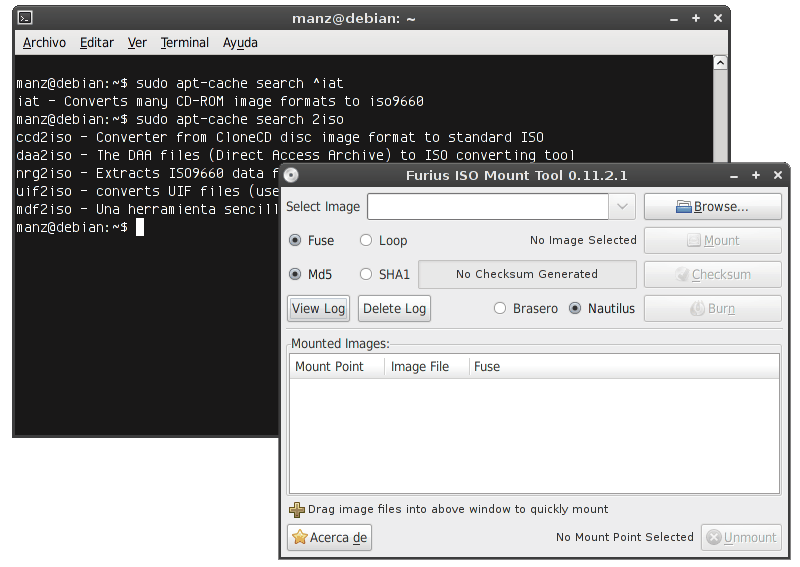Viewport: 800px width, 567px height.
Task: Click the daa2iso result line in terminal
Action: tap(295, 156)
